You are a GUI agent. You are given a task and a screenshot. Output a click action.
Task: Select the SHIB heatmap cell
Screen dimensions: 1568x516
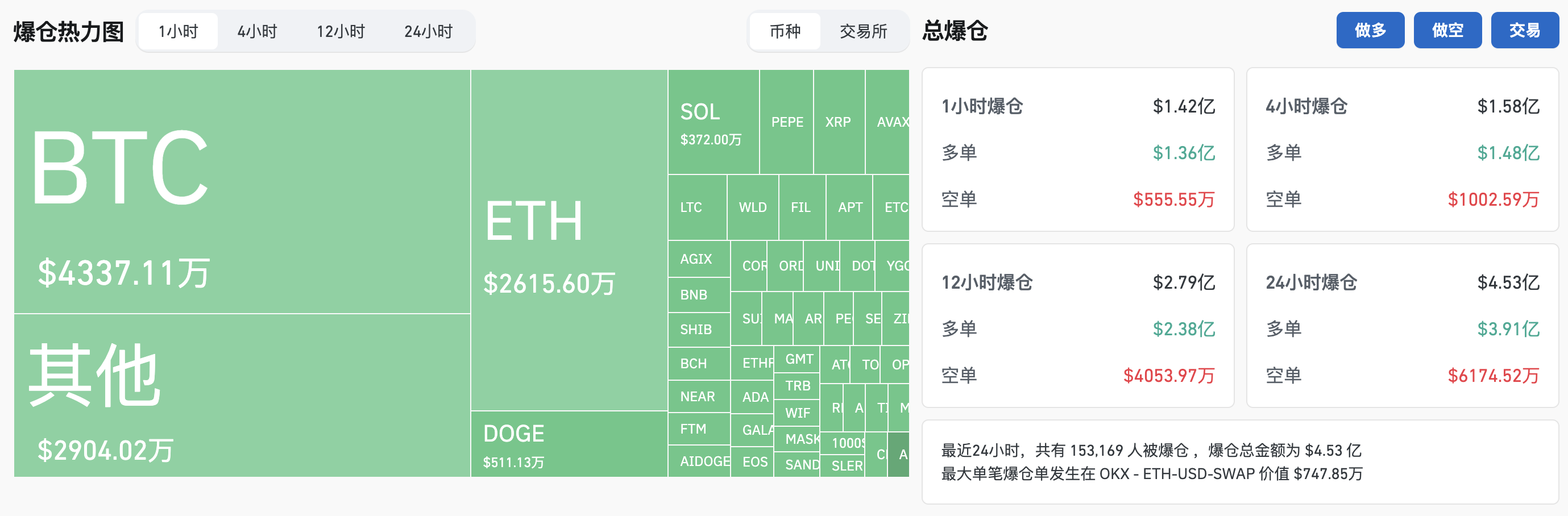click(x=698, y=329)
